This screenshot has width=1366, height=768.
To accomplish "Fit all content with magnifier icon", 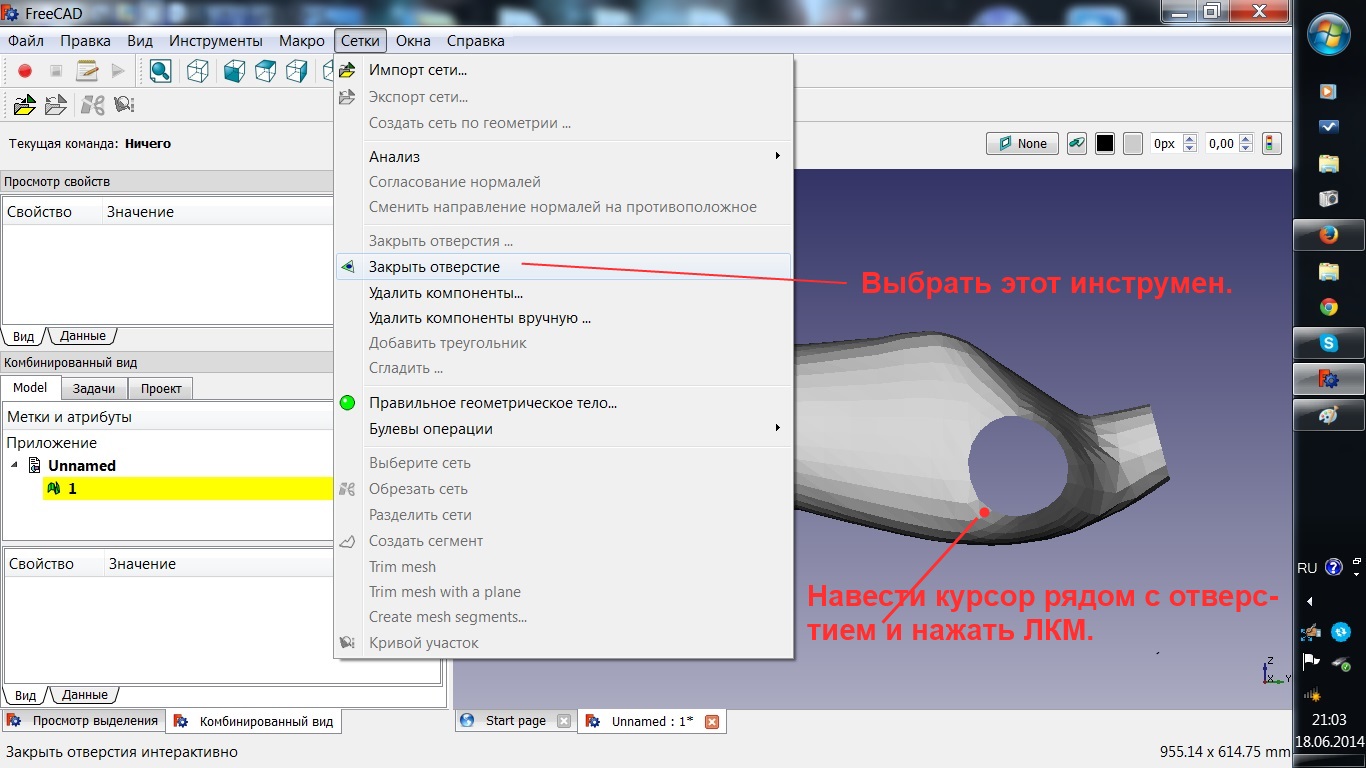I will pos(160,71).
